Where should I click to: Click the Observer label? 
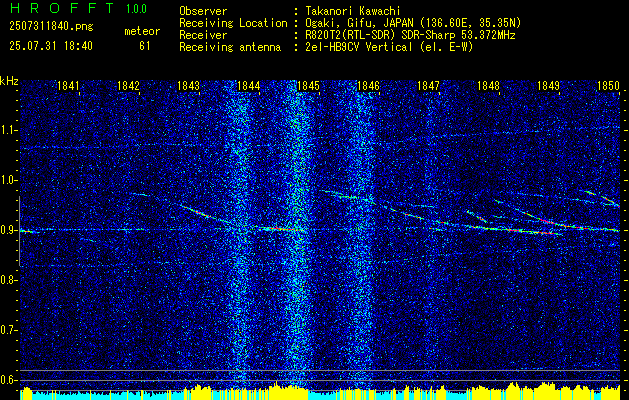(x=203, y=11)
